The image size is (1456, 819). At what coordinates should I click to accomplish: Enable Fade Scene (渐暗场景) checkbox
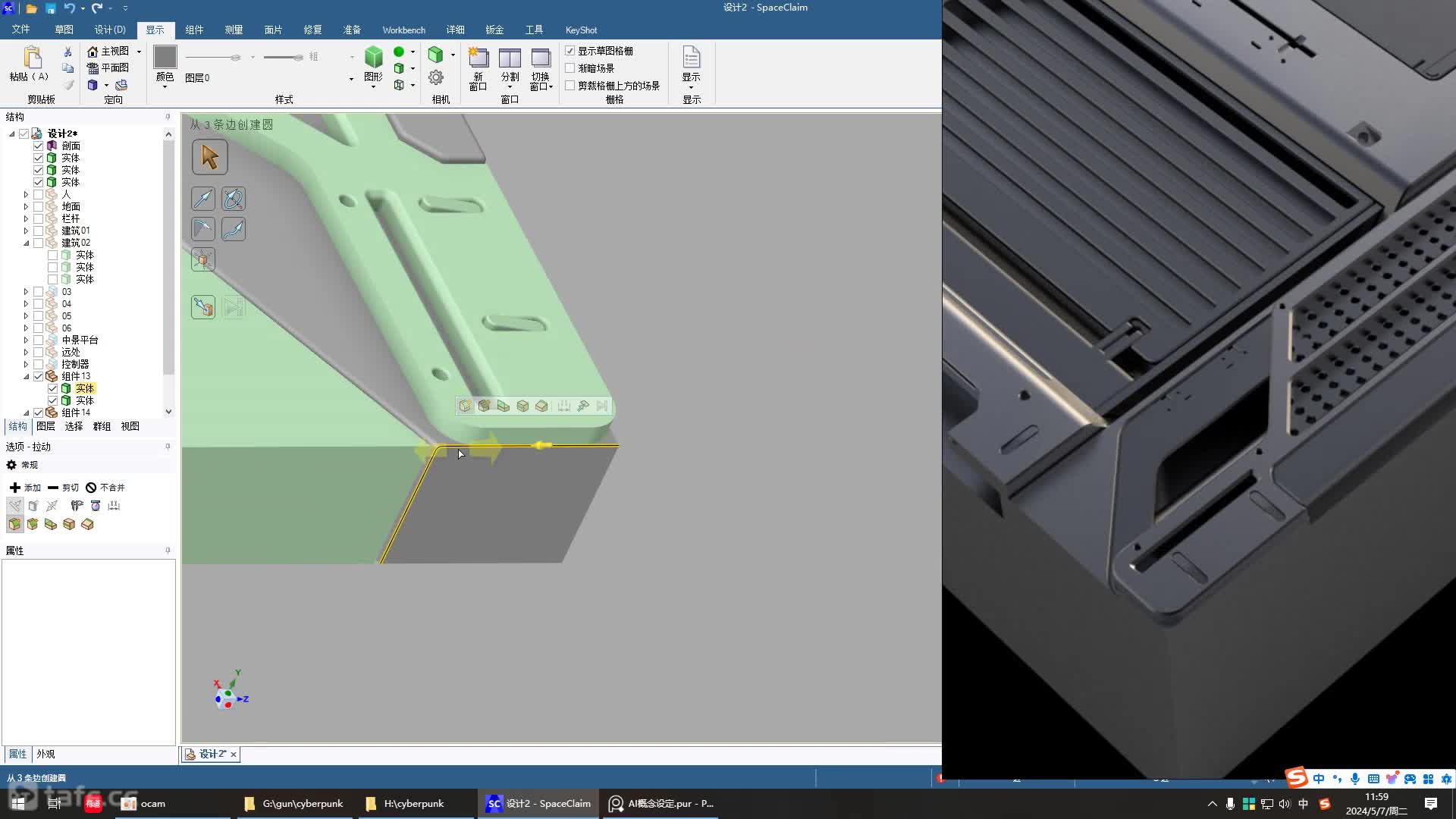click(x=570, y=68)
